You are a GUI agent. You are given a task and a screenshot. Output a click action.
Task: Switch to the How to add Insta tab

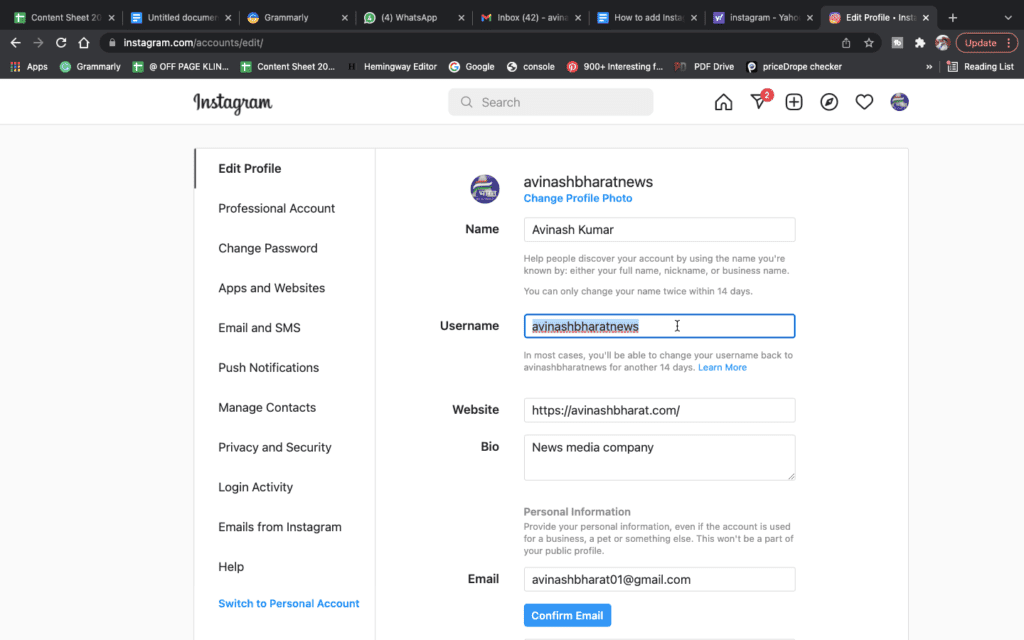pyautogui.click(x=646, y=18)
